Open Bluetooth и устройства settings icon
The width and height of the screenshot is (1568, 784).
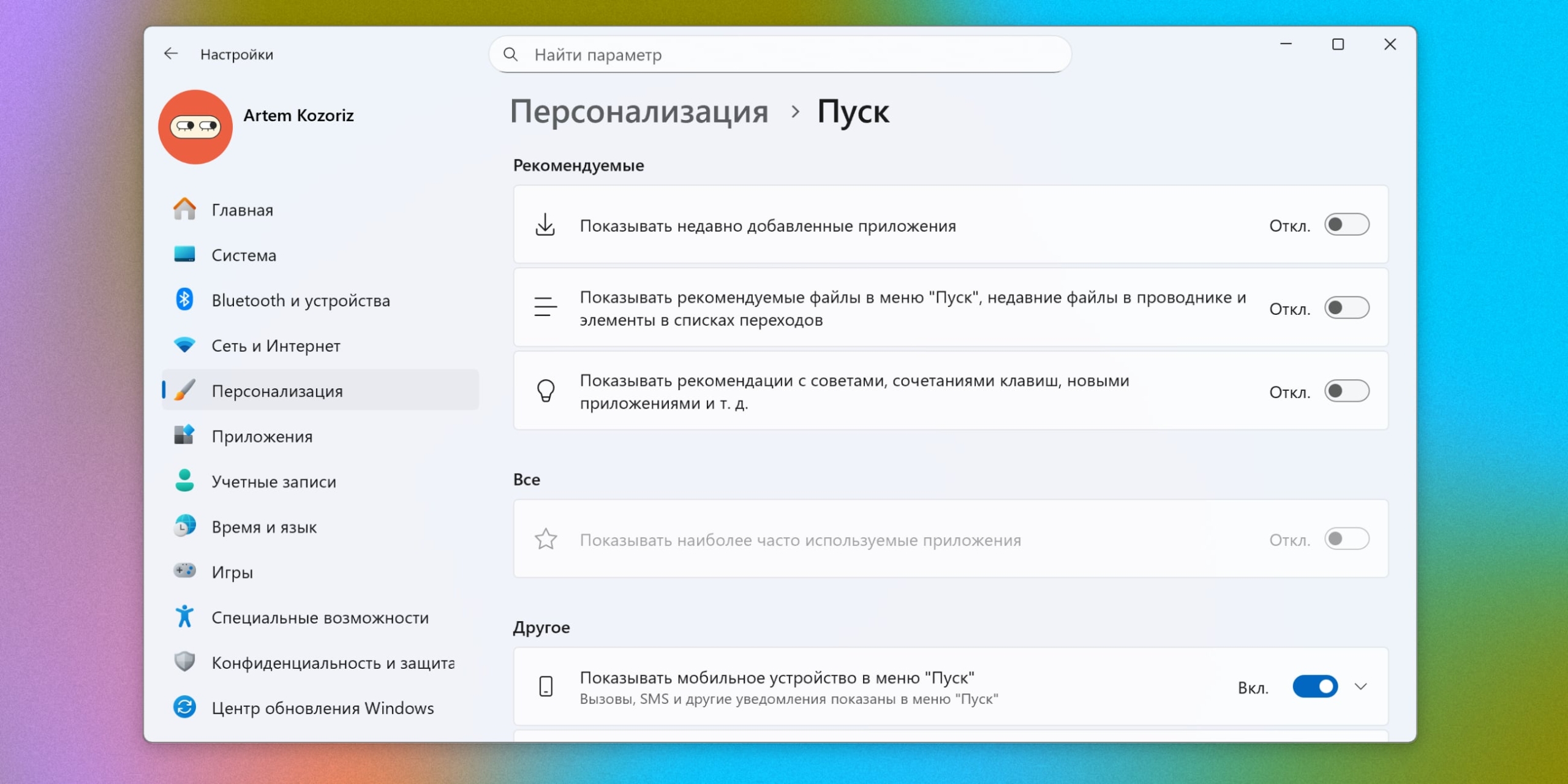[x=184, y=300]
